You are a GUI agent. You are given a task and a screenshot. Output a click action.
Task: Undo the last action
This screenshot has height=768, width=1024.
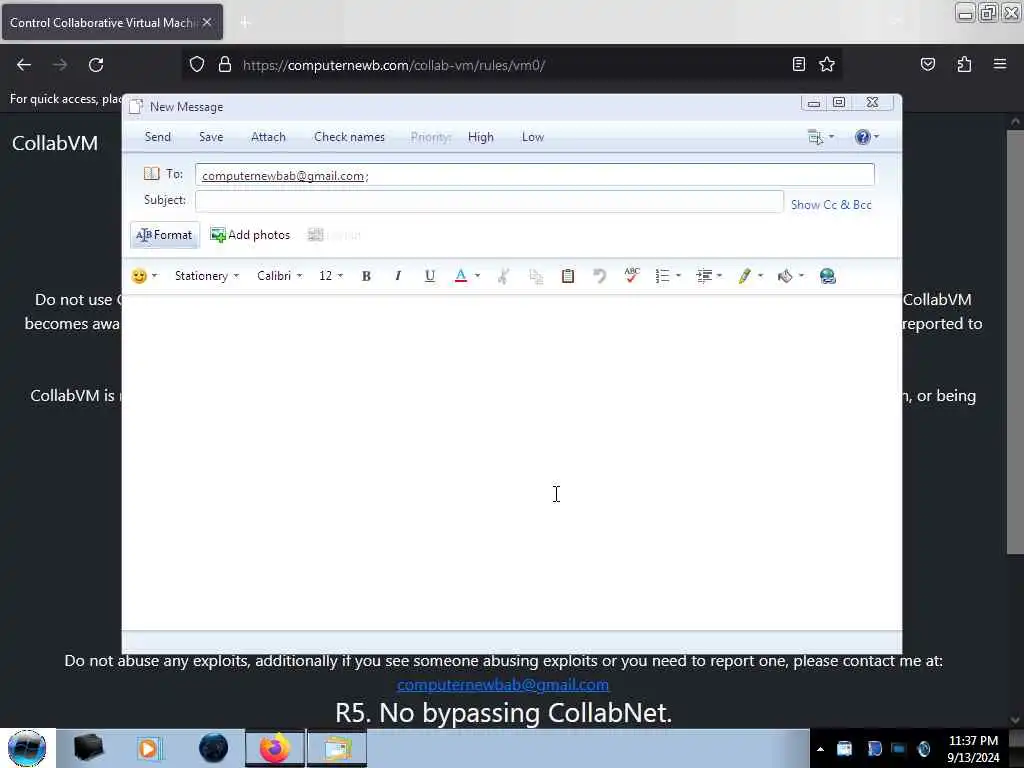tap(599, 276)
